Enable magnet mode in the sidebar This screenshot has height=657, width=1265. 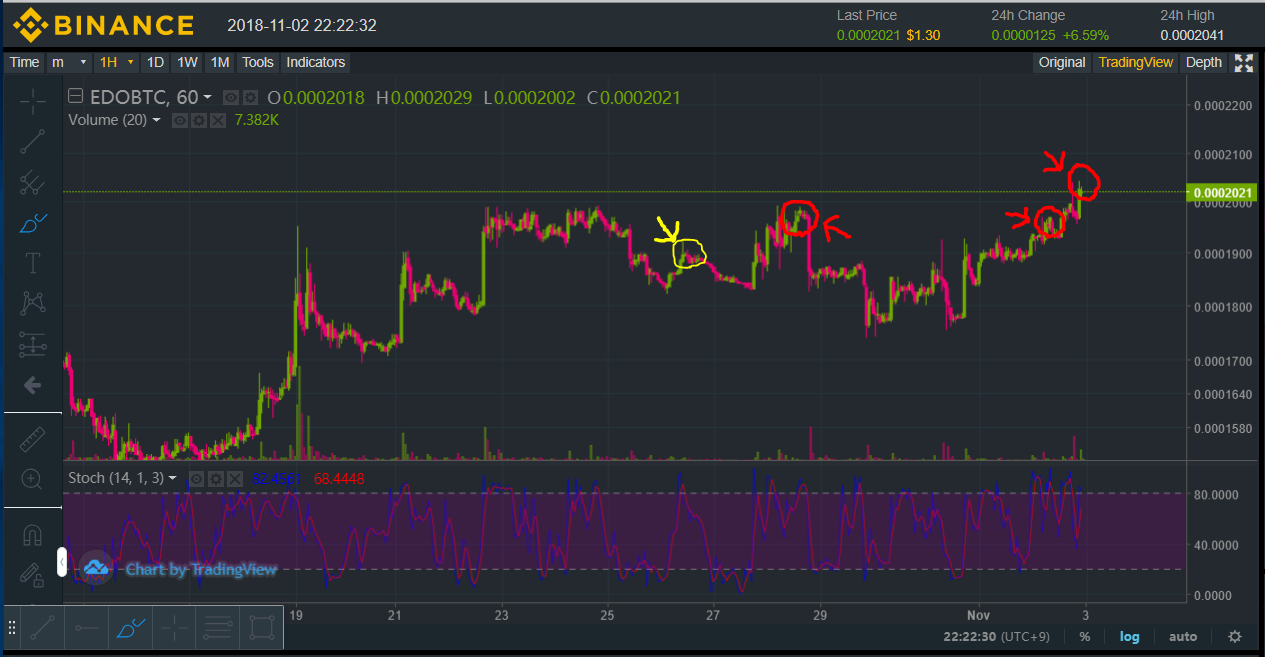tap(32, 536)
